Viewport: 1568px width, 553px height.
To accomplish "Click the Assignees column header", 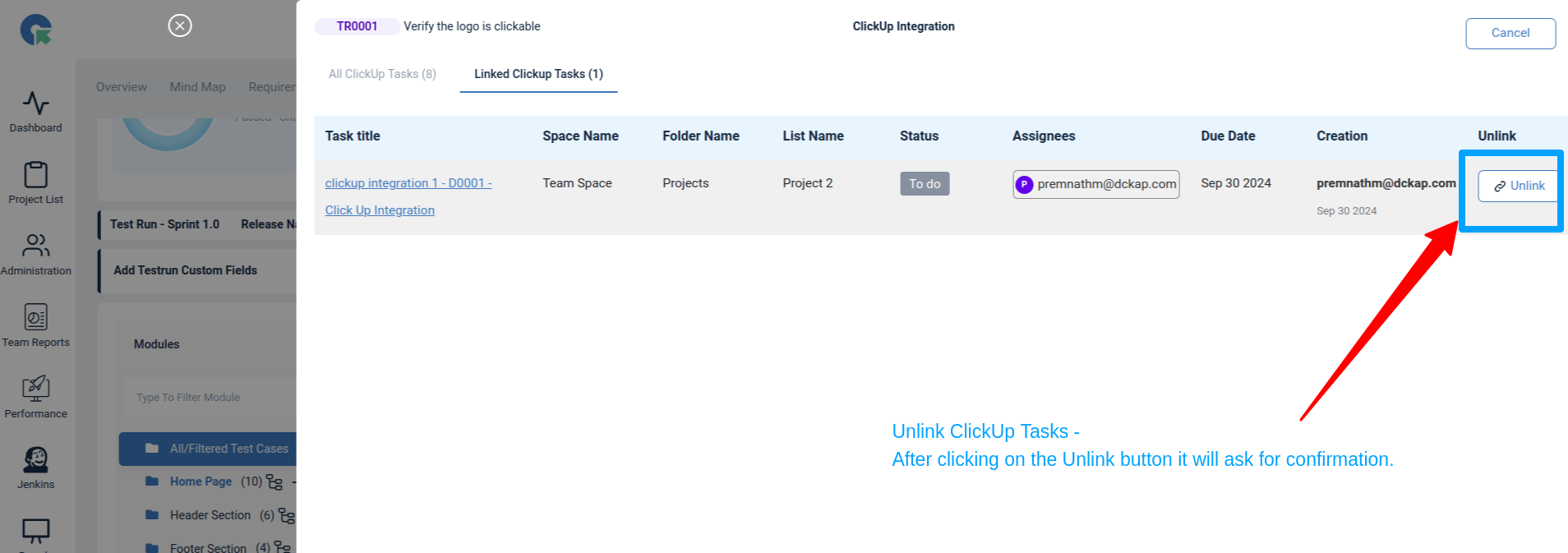I will coord(1044,136).
